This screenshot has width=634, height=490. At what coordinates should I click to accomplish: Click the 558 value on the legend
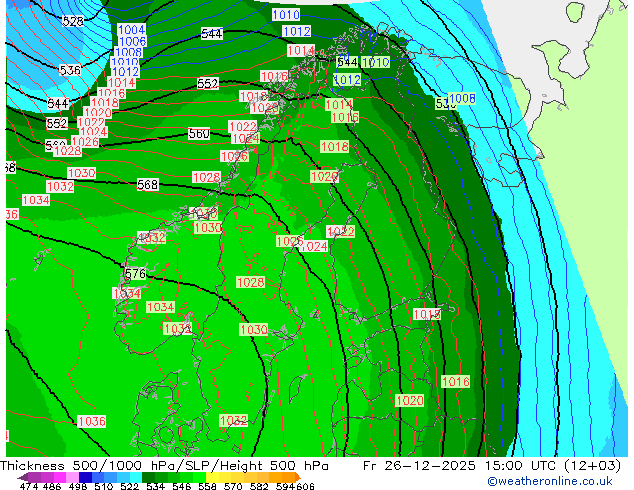[207, 486]
